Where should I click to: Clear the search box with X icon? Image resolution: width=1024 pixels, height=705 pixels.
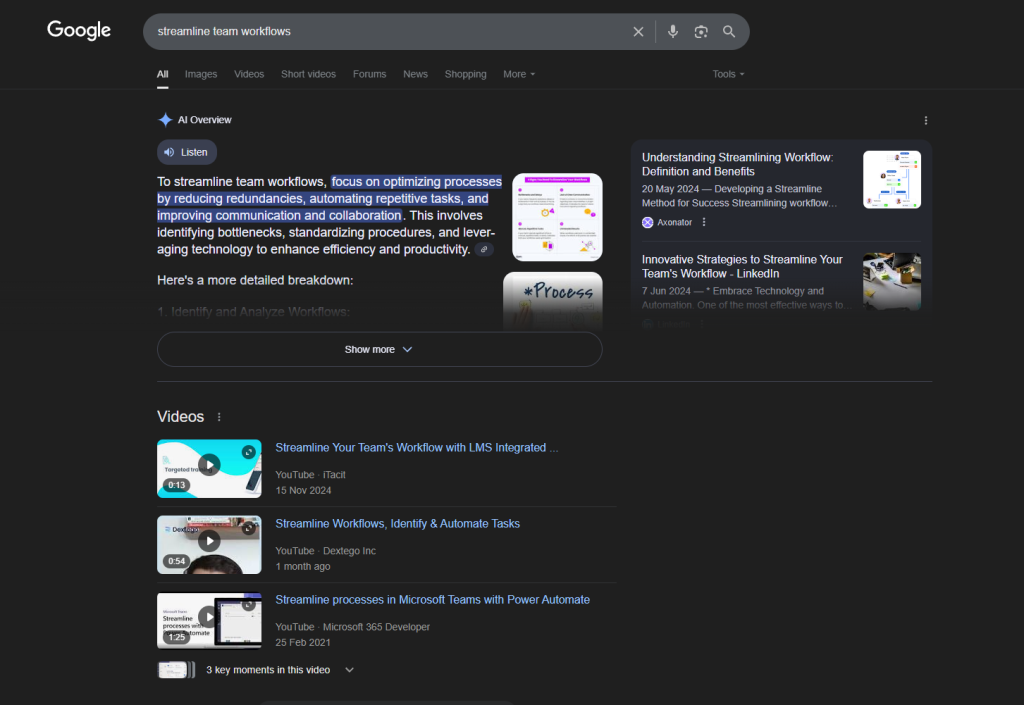pyautogui.click(x=638, y=31)
